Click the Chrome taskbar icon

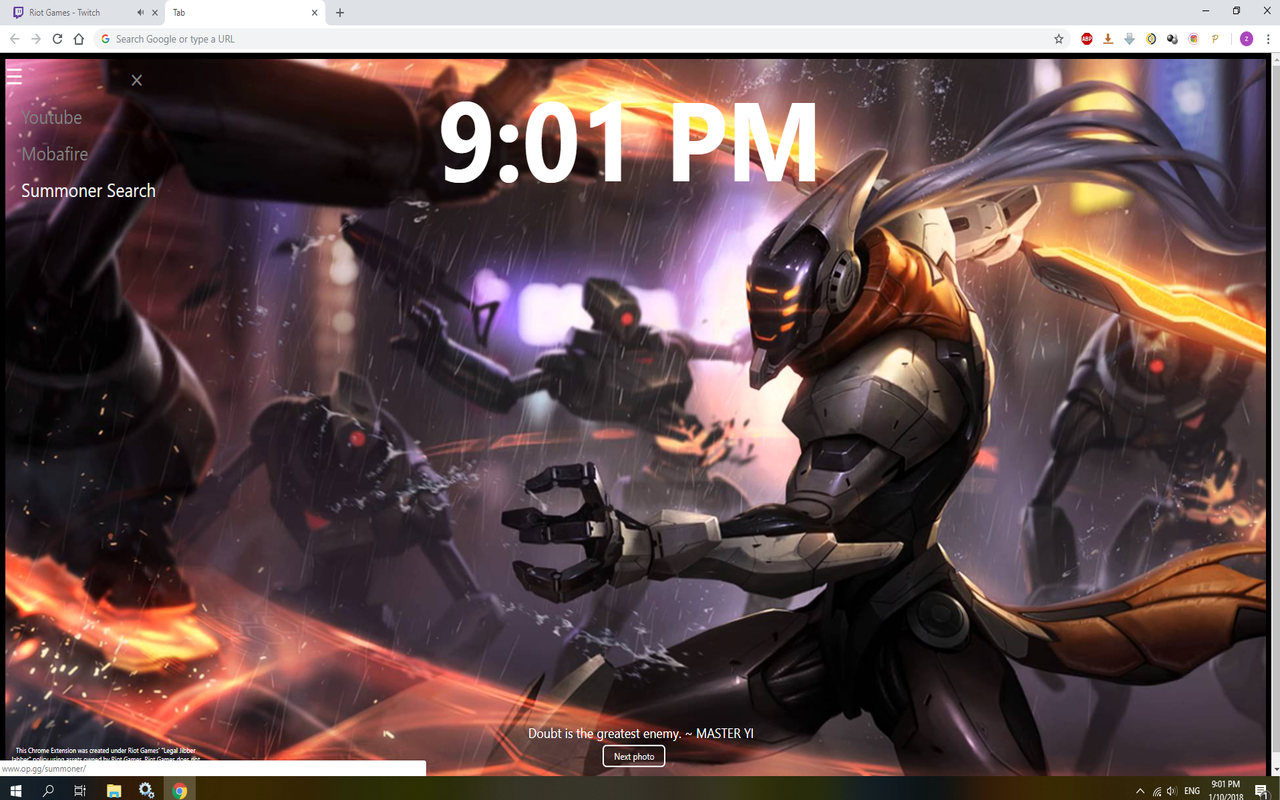(180, 790)
